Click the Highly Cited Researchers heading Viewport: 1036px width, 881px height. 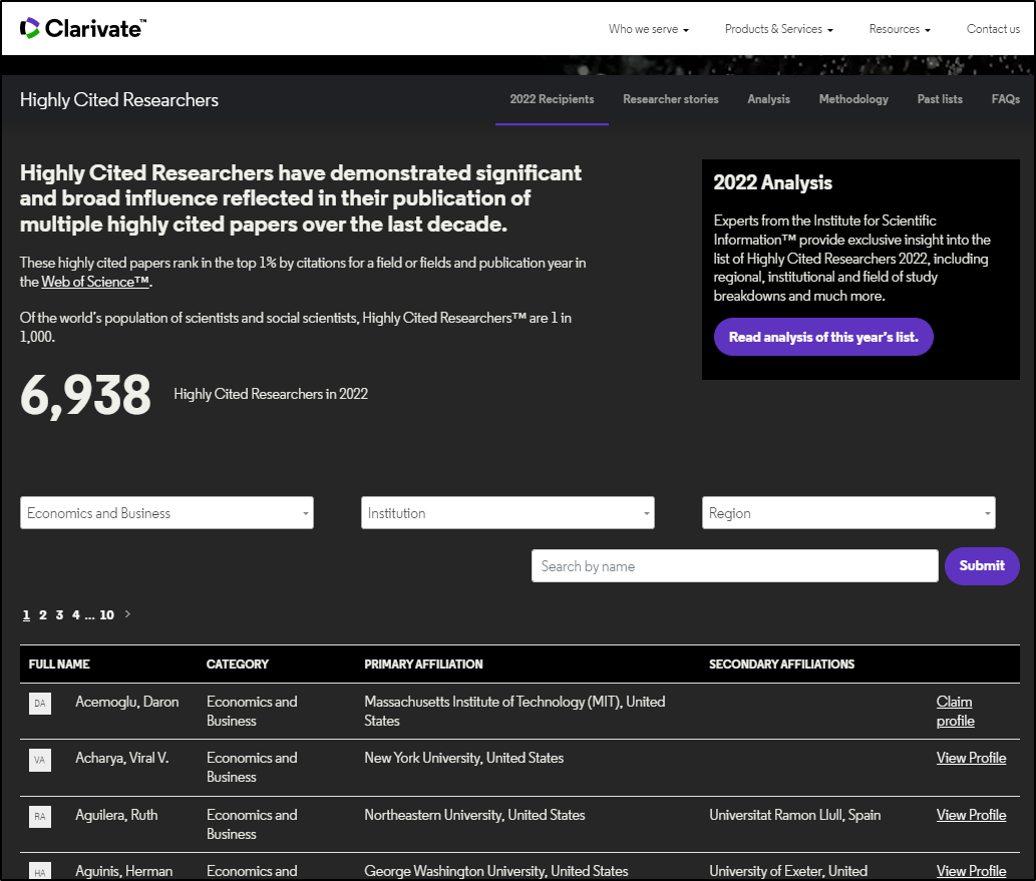pyautogui.click(x=119, y=100)
